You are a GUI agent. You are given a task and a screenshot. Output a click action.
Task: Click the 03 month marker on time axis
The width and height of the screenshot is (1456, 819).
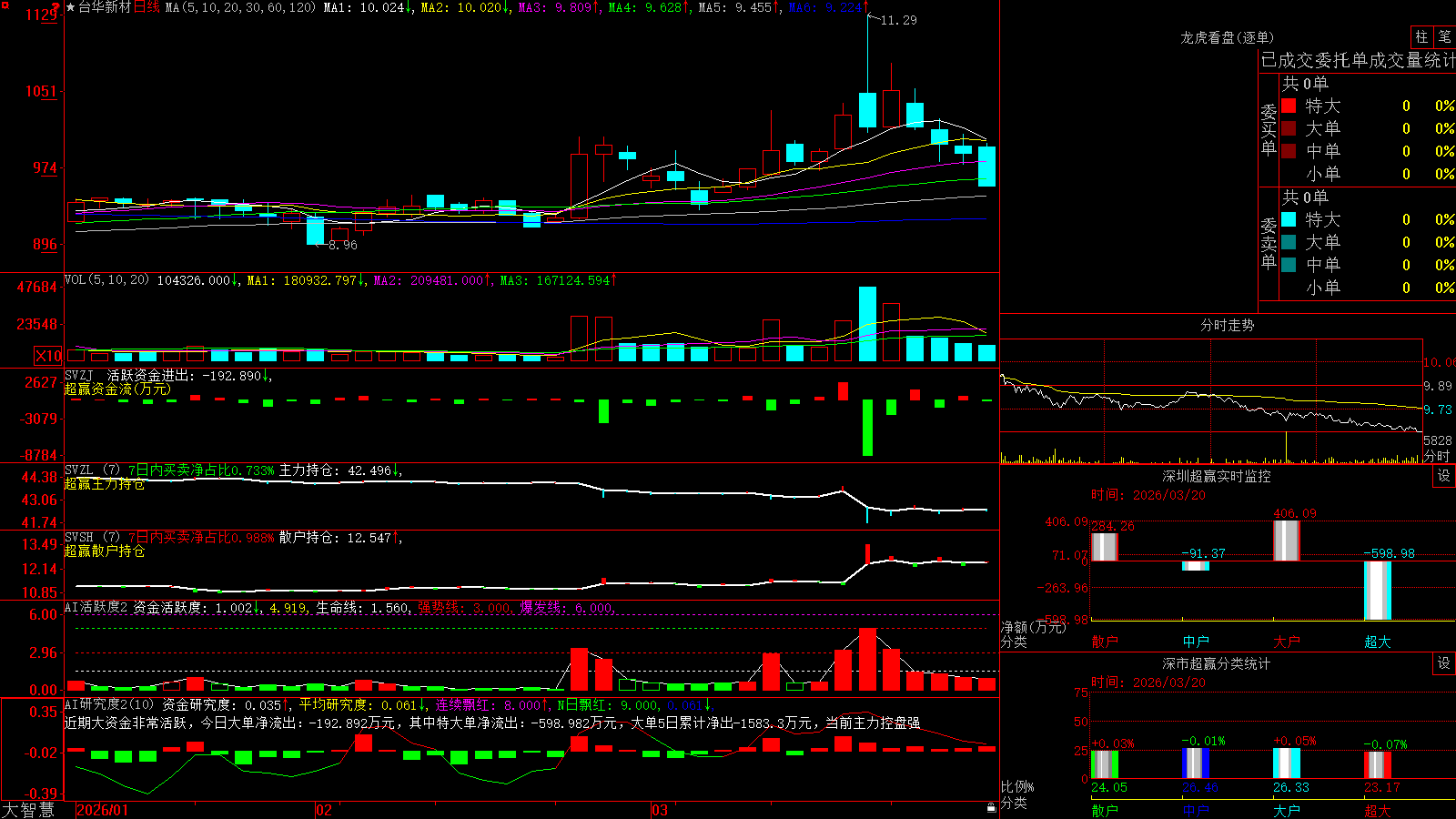[x=660, y=810]
